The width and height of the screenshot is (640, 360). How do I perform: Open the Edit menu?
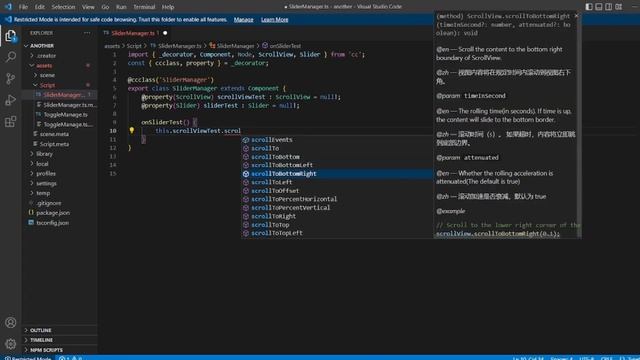tap(40, 7)
